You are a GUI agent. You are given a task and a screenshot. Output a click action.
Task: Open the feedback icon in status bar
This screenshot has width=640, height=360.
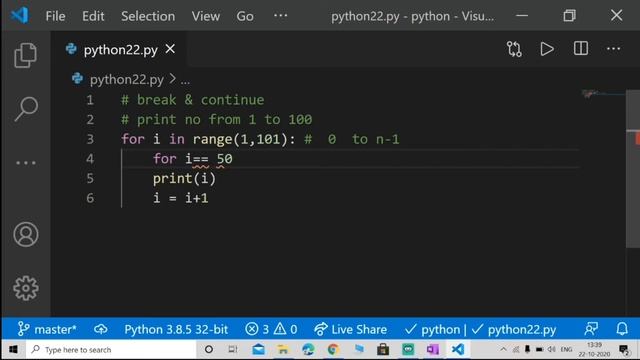click(591, 329)
